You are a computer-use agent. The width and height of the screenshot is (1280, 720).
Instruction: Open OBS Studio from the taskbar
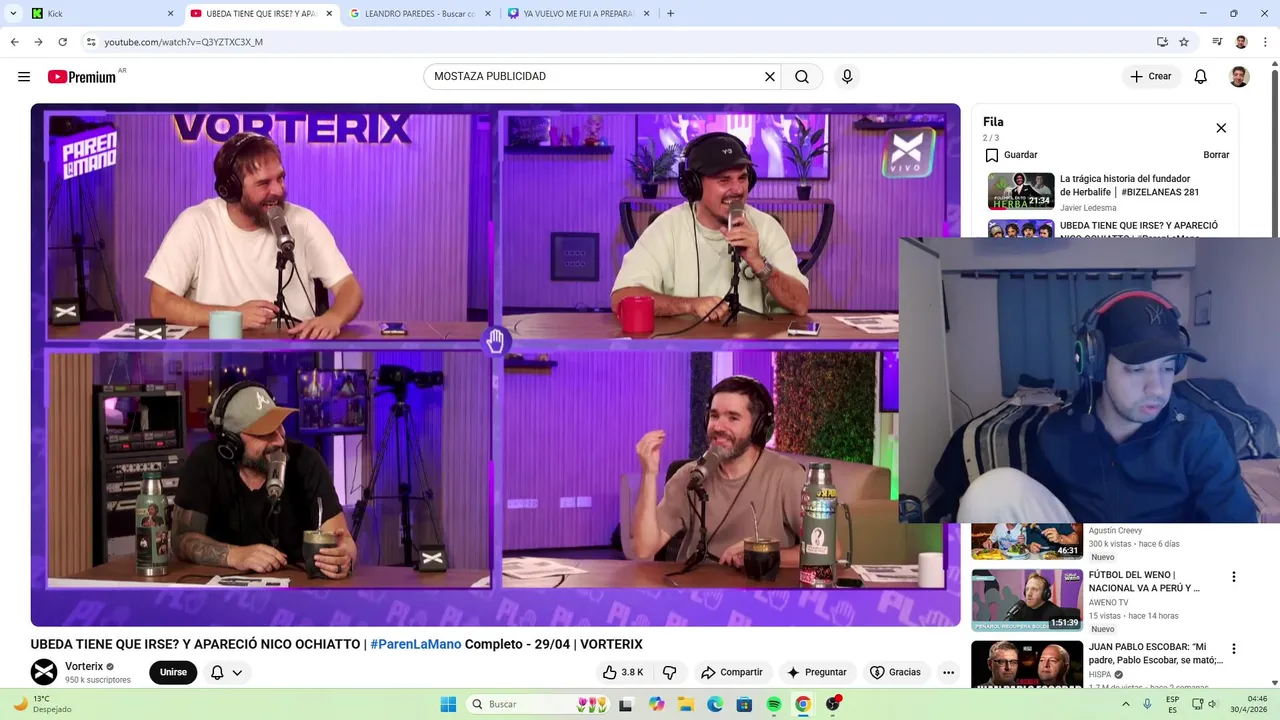coord(833,704)
